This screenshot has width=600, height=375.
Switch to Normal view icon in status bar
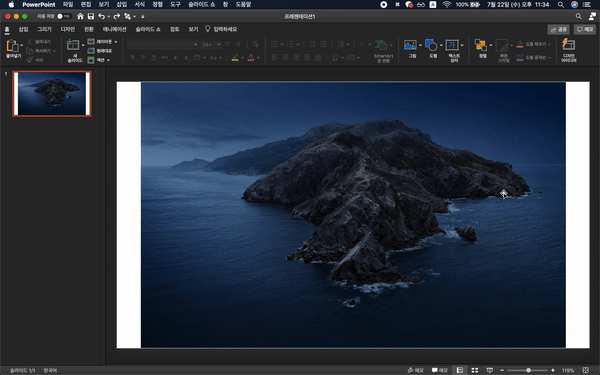[460, 370]
